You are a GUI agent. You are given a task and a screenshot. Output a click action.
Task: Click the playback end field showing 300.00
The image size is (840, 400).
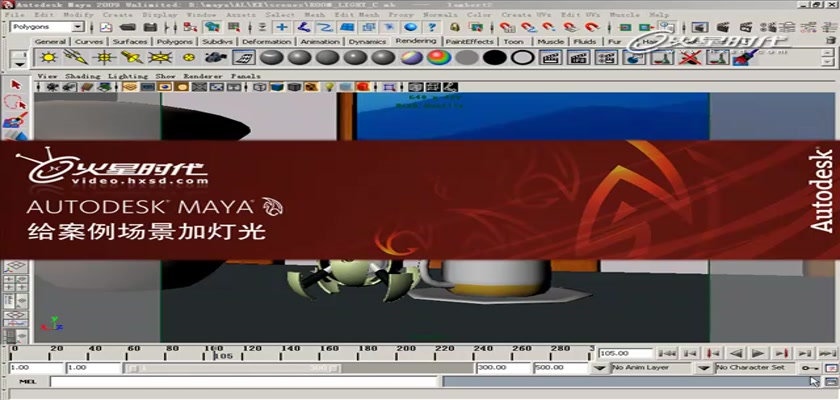coord(502,368)
